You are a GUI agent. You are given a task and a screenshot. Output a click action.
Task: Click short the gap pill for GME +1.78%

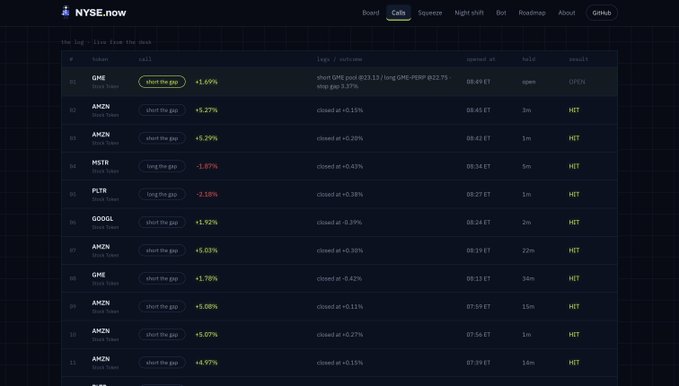(162, 279)
